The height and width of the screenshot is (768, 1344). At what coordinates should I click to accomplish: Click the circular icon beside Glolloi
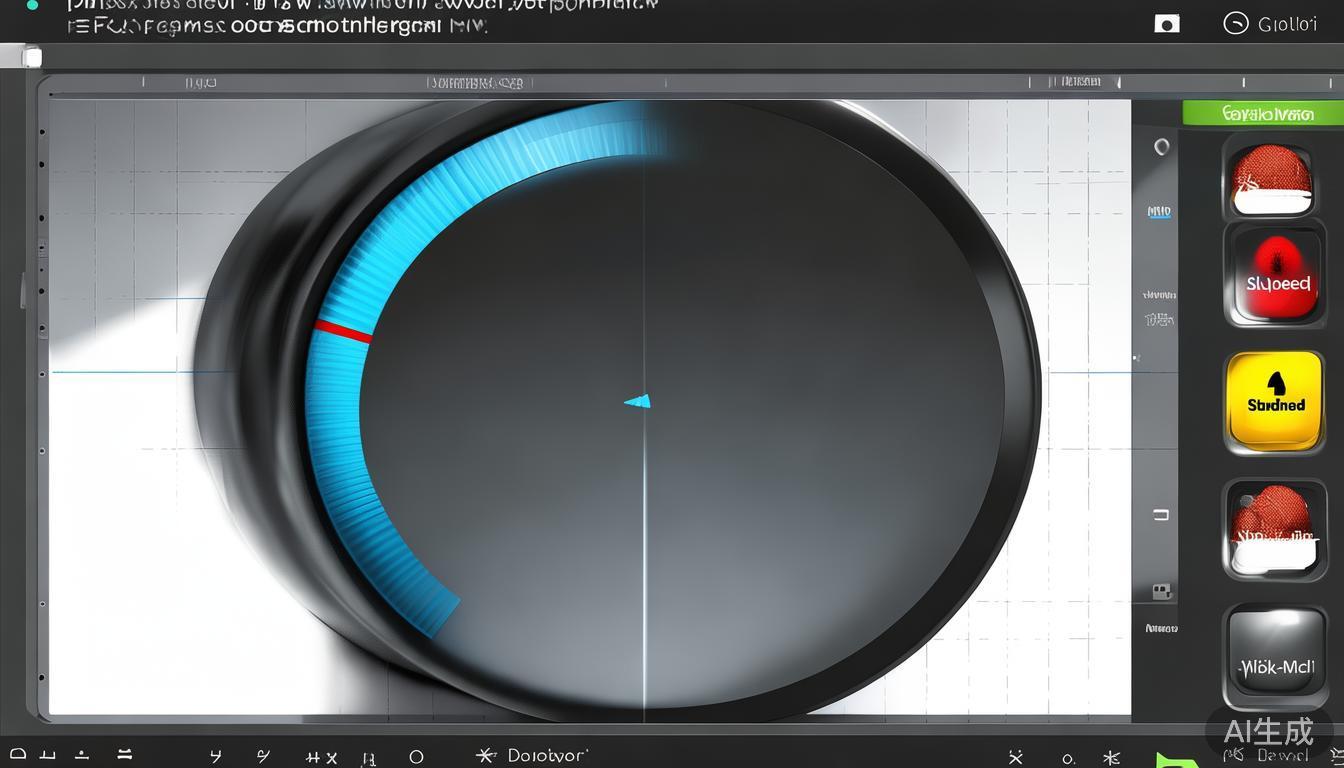1236,23
